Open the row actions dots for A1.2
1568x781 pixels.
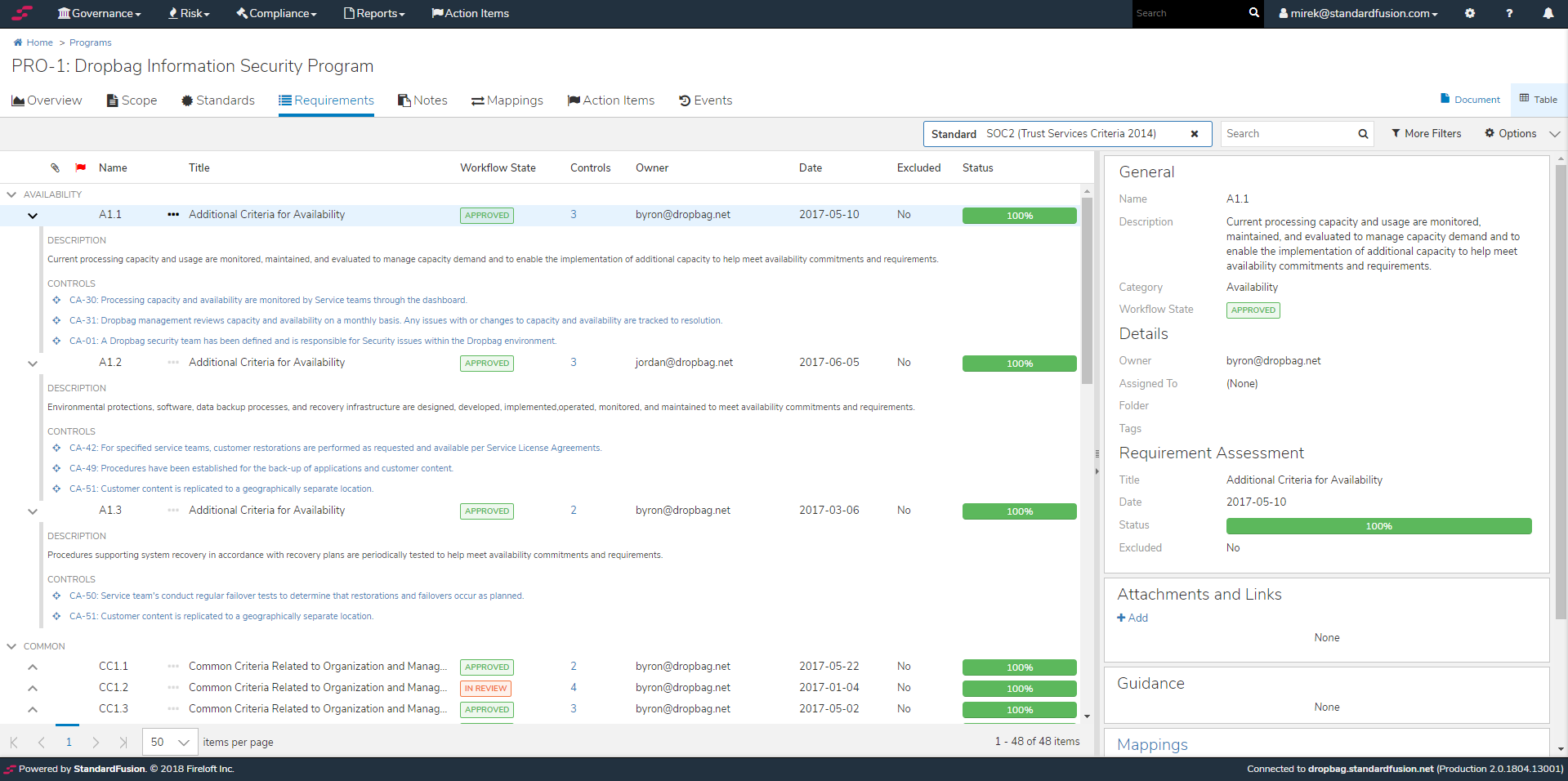click(x=173, y=363)
